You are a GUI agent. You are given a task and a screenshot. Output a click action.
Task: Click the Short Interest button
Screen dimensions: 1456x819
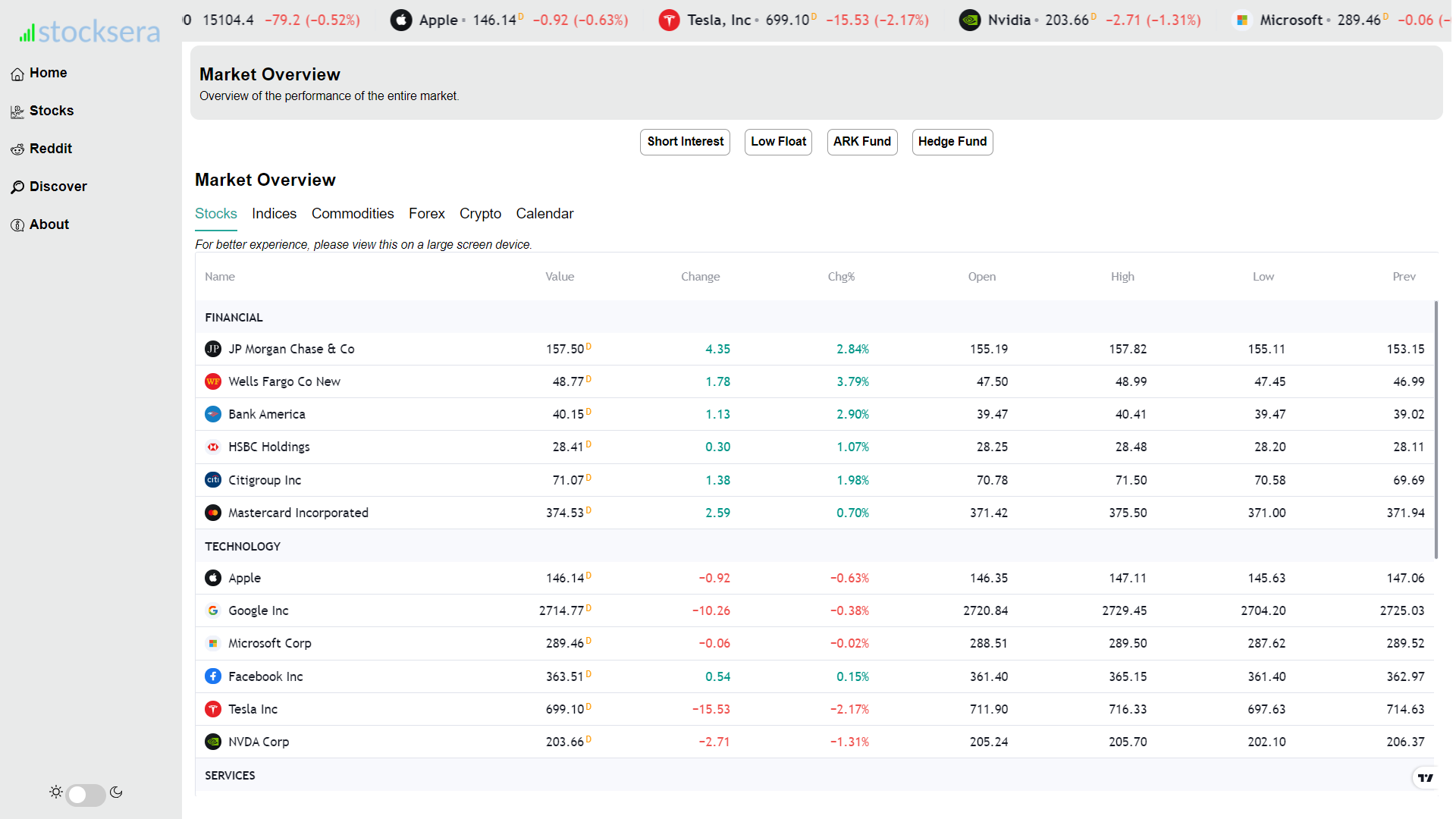point(685,142)
